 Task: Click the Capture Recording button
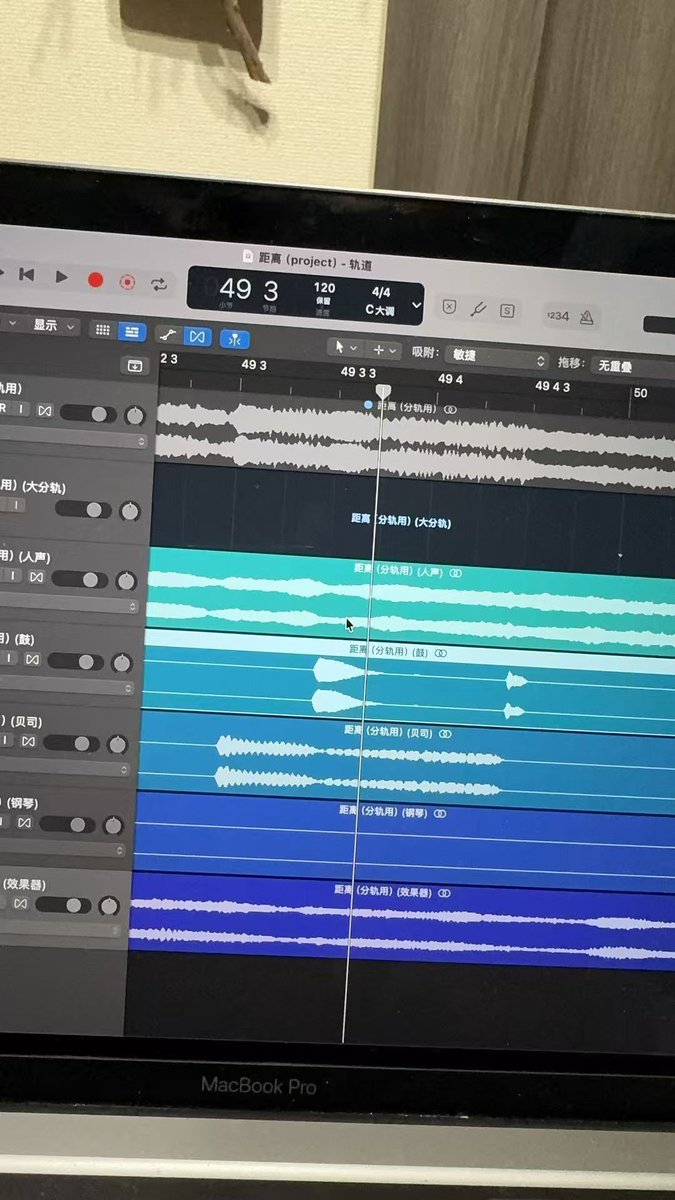pyautogui.click(x=127, y=283)
